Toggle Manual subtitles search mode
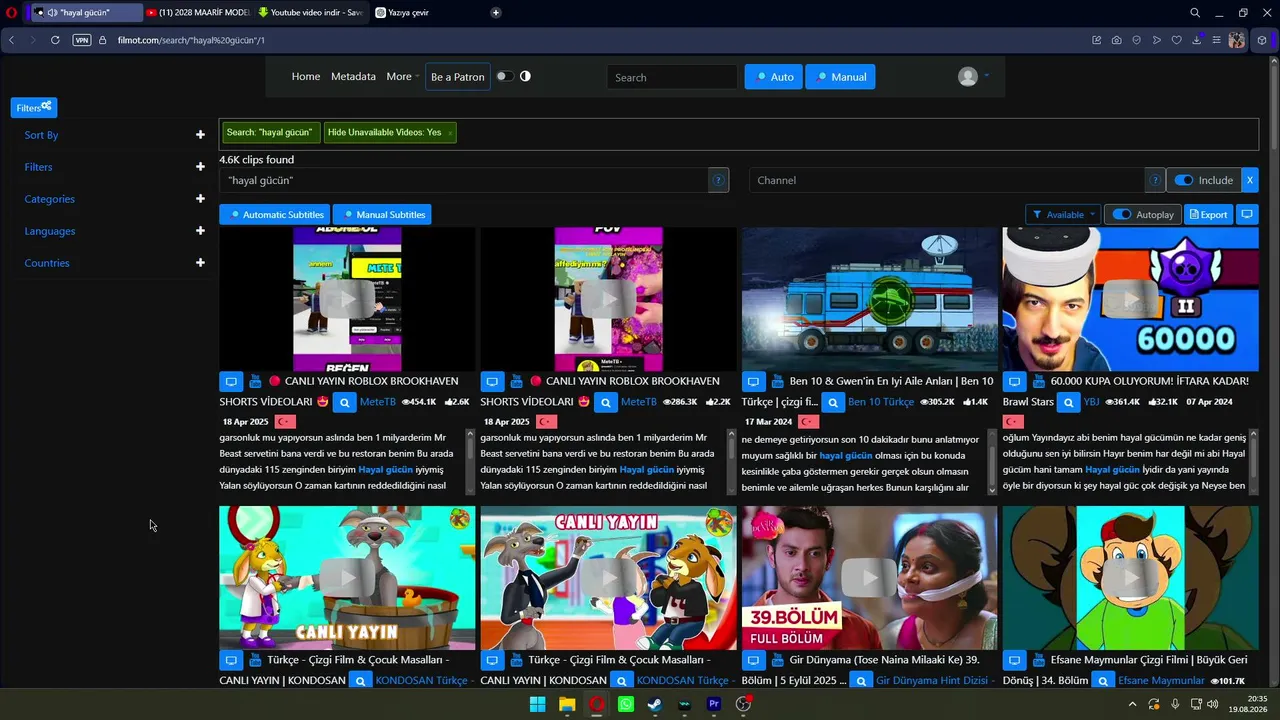 [x=840, y=77]
